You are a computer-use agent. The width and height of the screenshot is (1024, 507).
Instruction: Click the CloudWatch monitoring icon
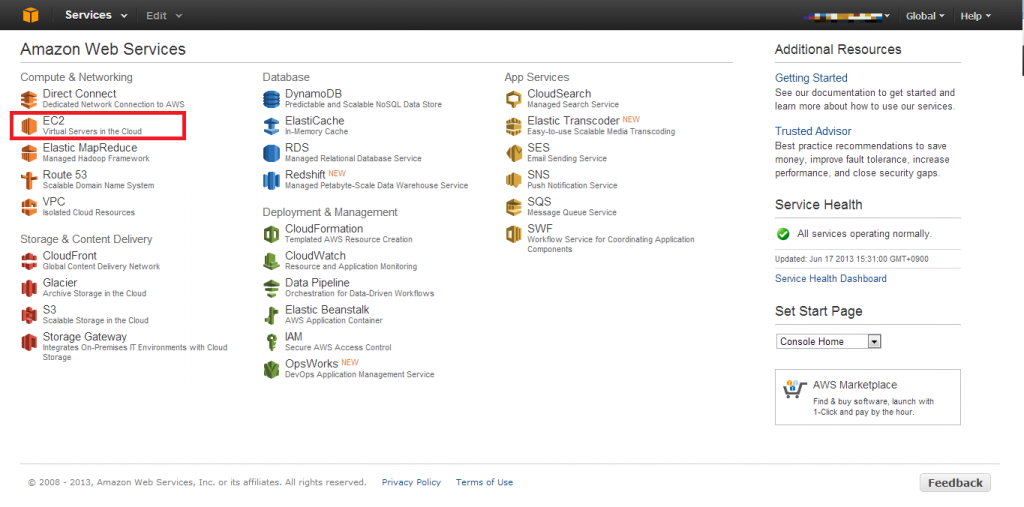[x=271, y=261]
